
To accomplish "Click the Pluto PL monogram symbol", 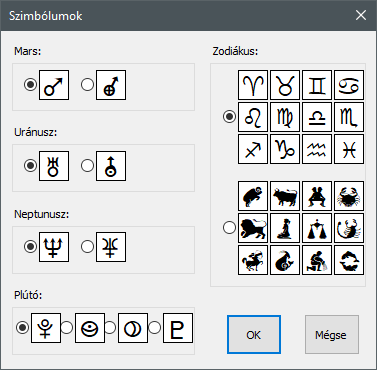I will coord(178,328).
